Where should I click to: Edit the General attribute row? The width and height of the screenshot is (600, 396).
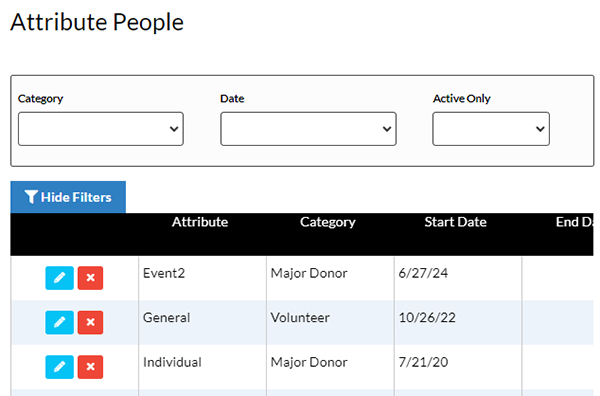click(x=59, y=322)
